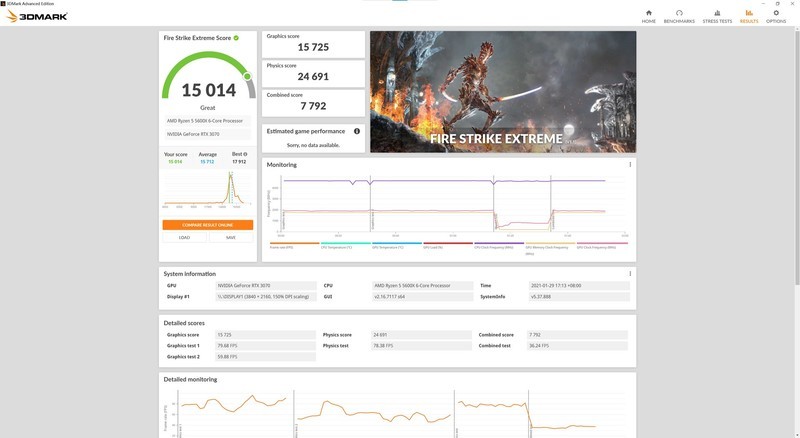Screen dimensions: 800x438
Task: Click the score distribution chart under Your score
Action: pos(207,187)
